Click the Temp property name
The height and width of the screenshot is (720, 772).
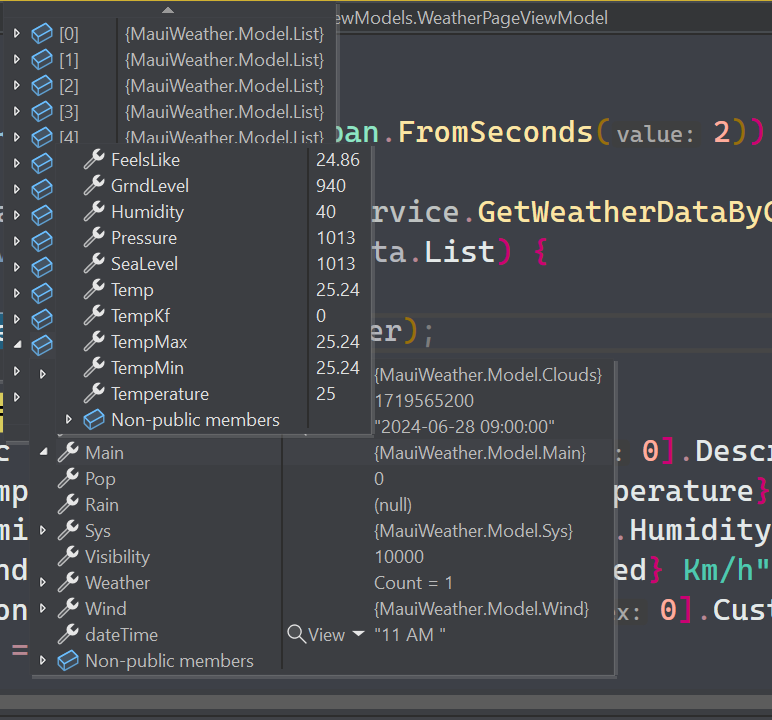pos(132,290)
